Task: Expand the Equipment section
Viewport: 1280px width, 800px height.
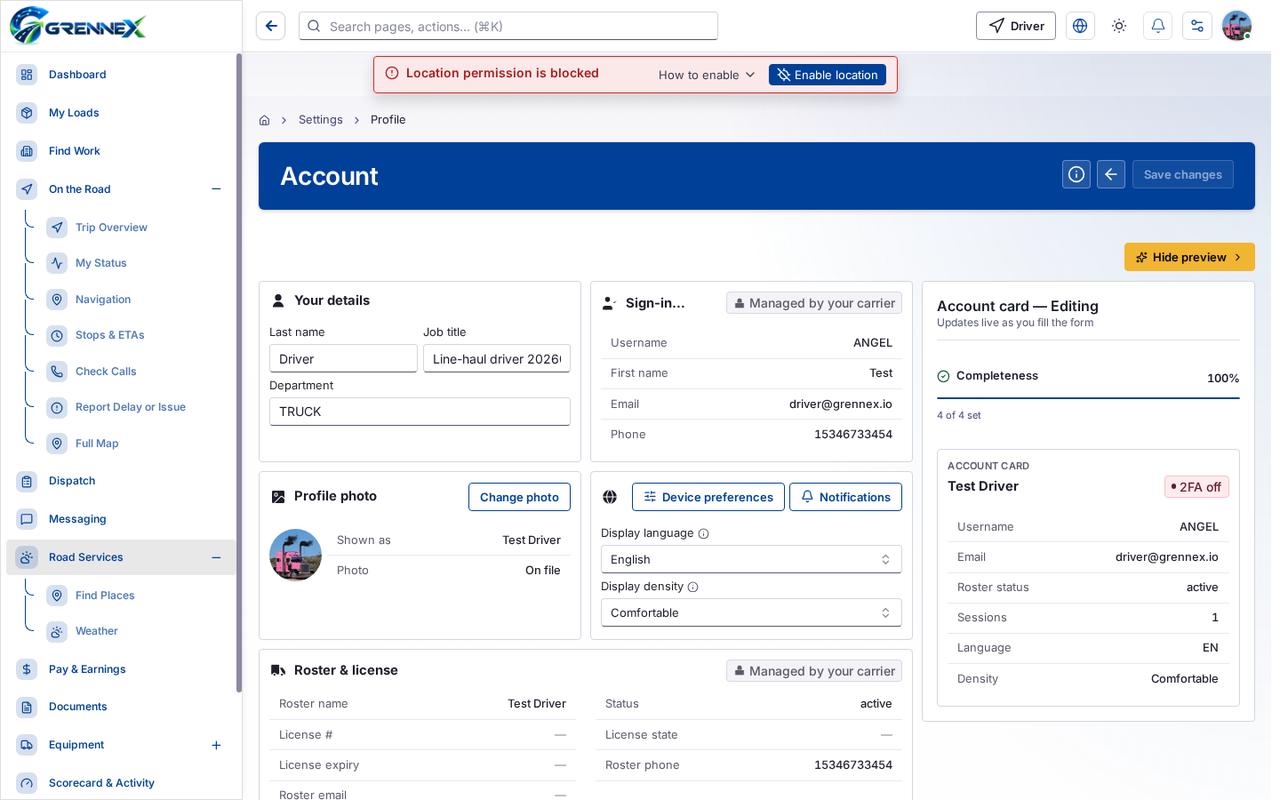Action: point(216,745)
